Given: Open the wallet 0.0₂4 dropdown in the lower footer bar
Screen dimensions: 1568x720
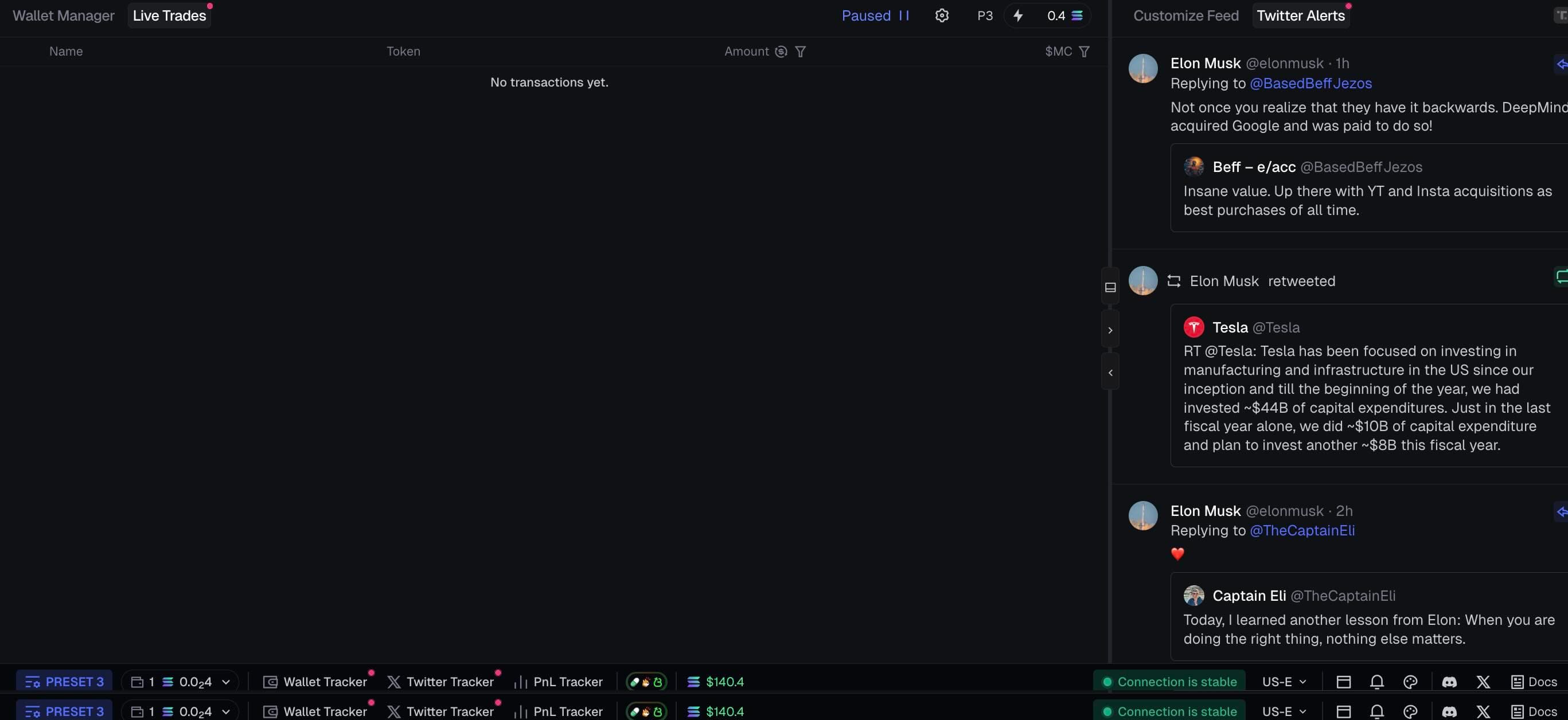Looking at the screenshot, I should (x=180, y=711).
